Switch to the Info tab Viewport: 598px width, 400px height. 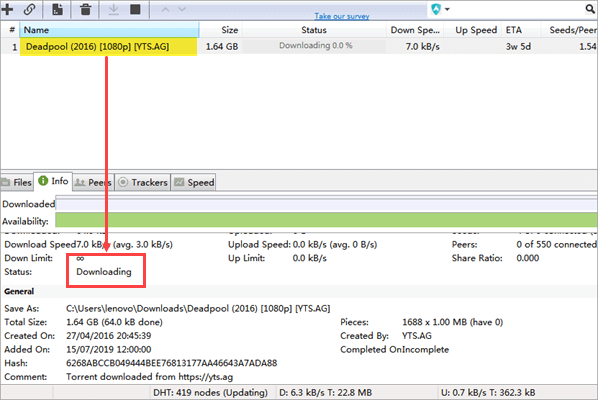click(53, 181)
